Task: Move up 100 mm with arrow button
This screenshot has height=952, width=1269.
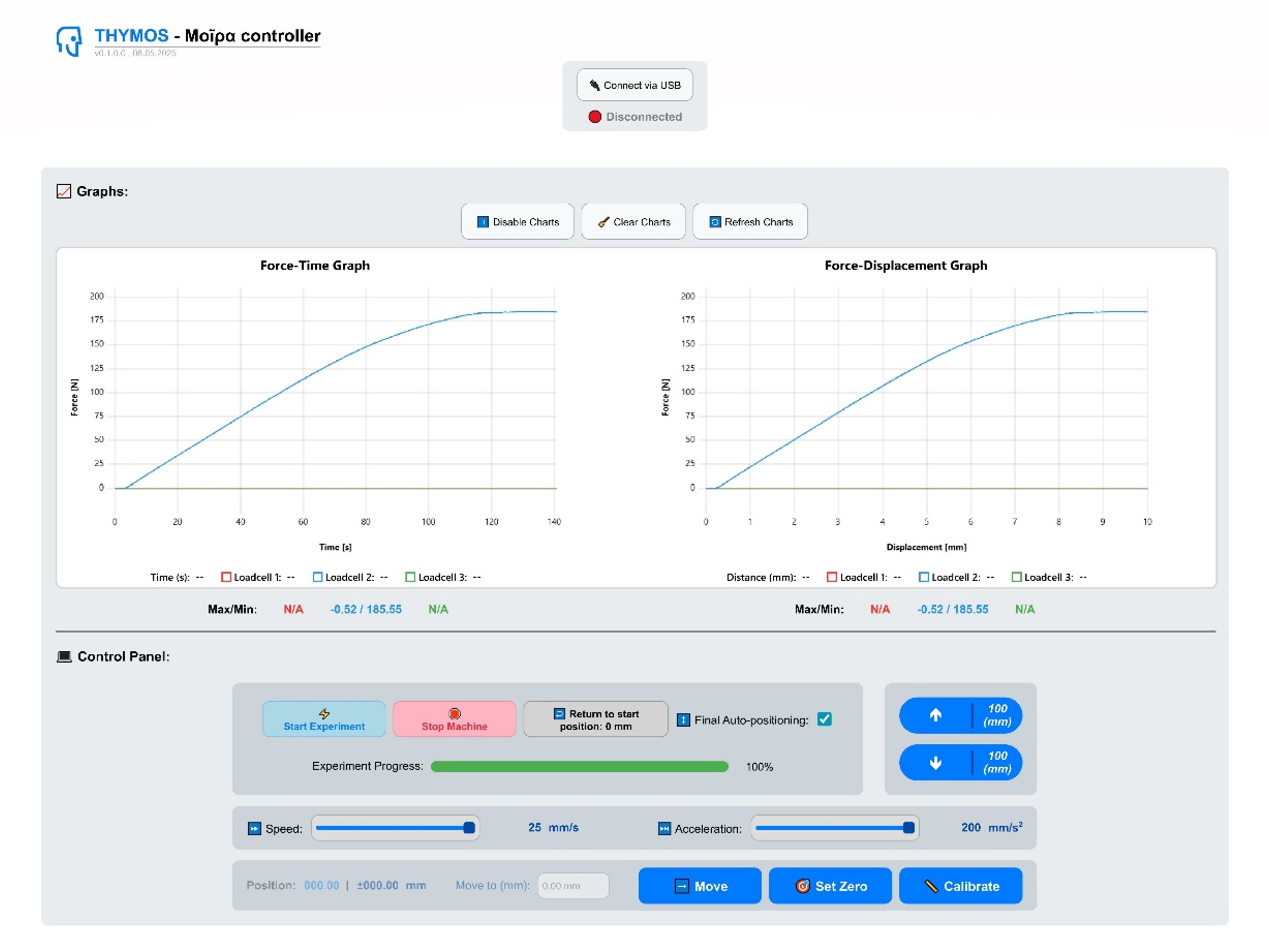Action: pyautogui.click(x=960, y=715)
